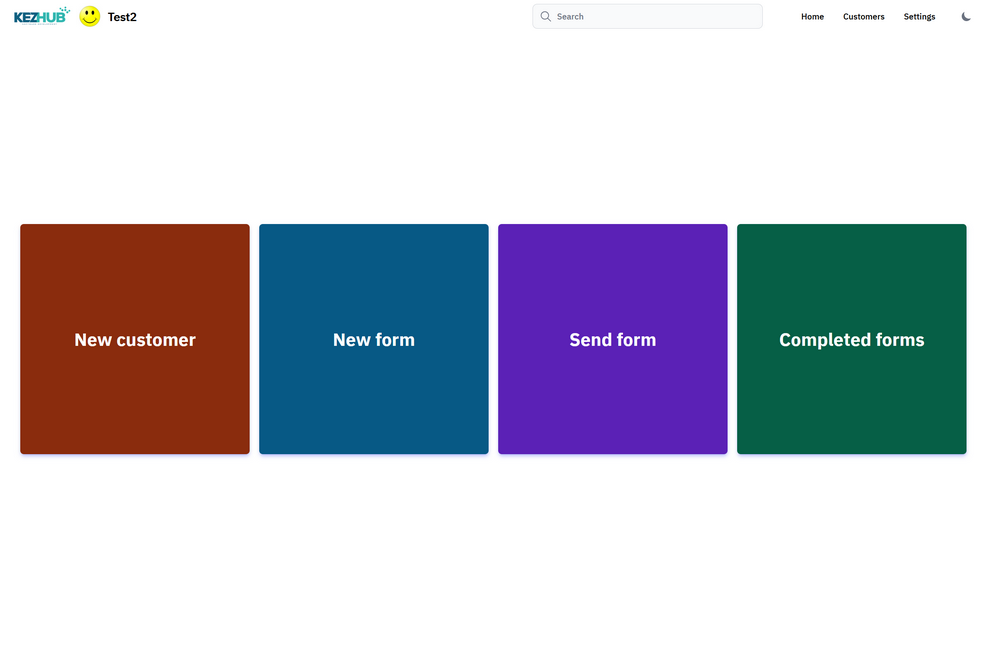Click the teal HUB lettering in logo
This screenshot has width=986, height=665.
point(53,17)
